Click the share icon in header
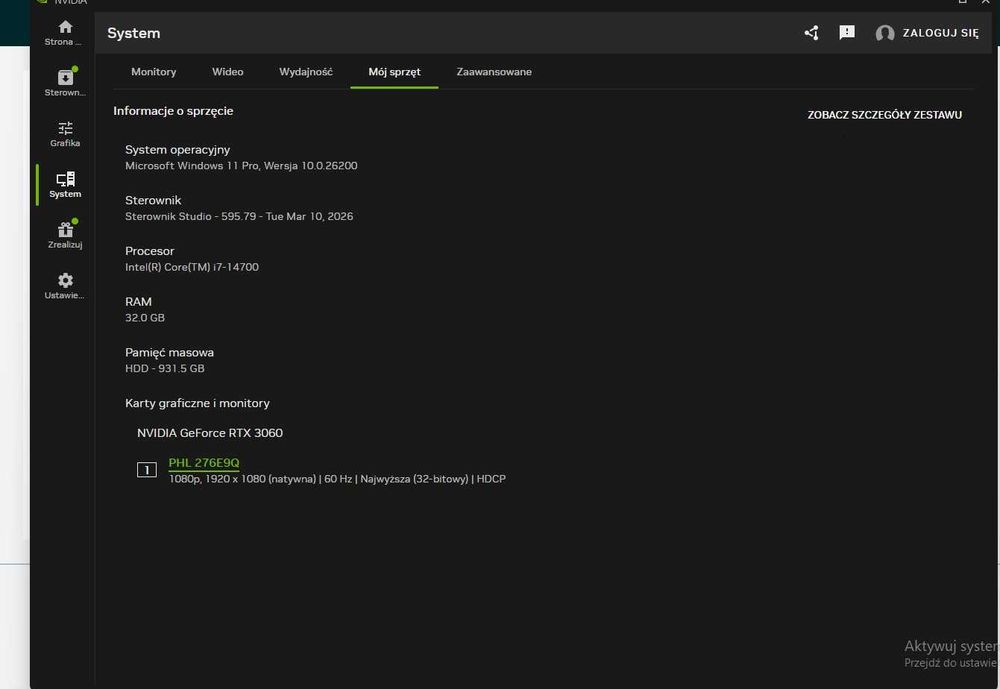 point(811,33)
